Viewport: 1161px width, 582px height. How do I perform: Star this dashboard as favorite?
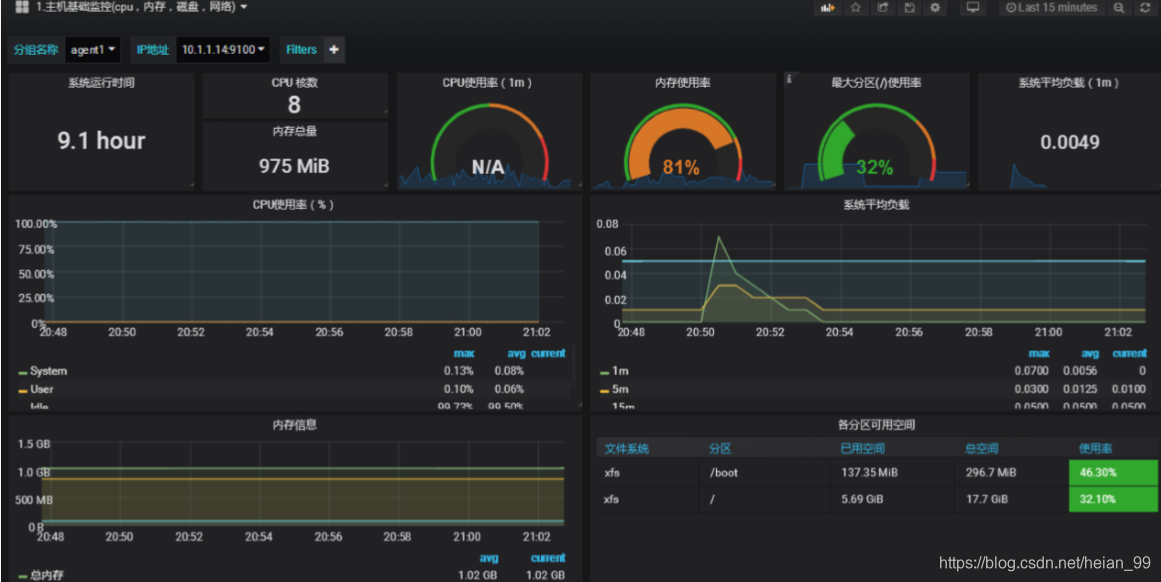pos(856,8)
